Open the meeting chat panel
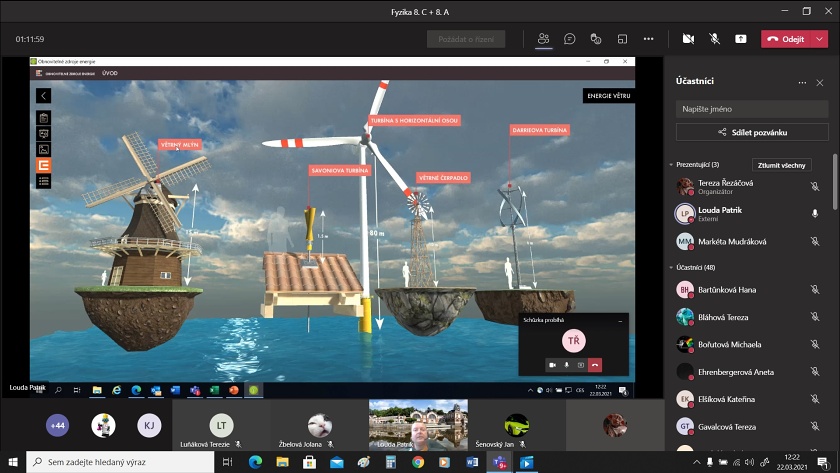This screenshot has width=840, height=473. tap(569, 39)
